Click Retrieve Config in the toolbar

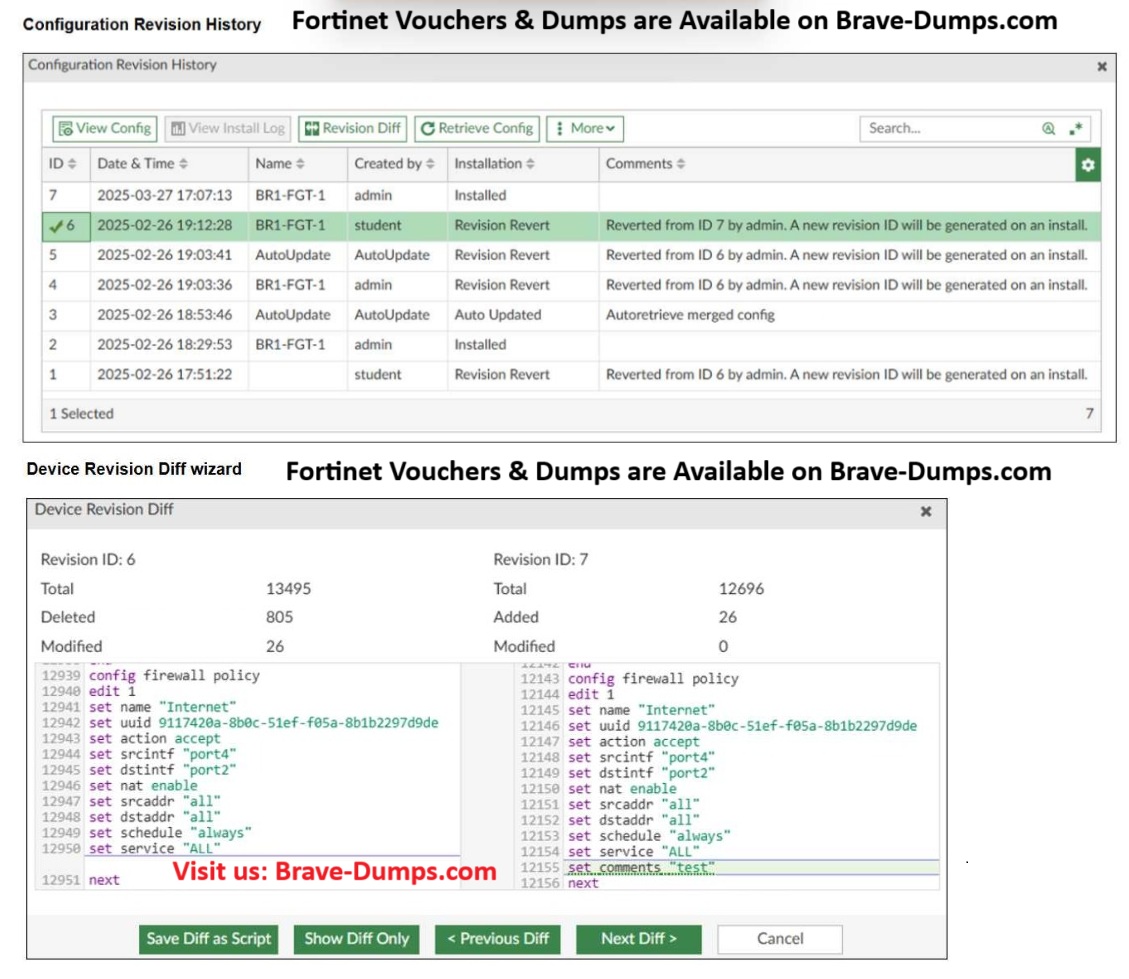476,128
